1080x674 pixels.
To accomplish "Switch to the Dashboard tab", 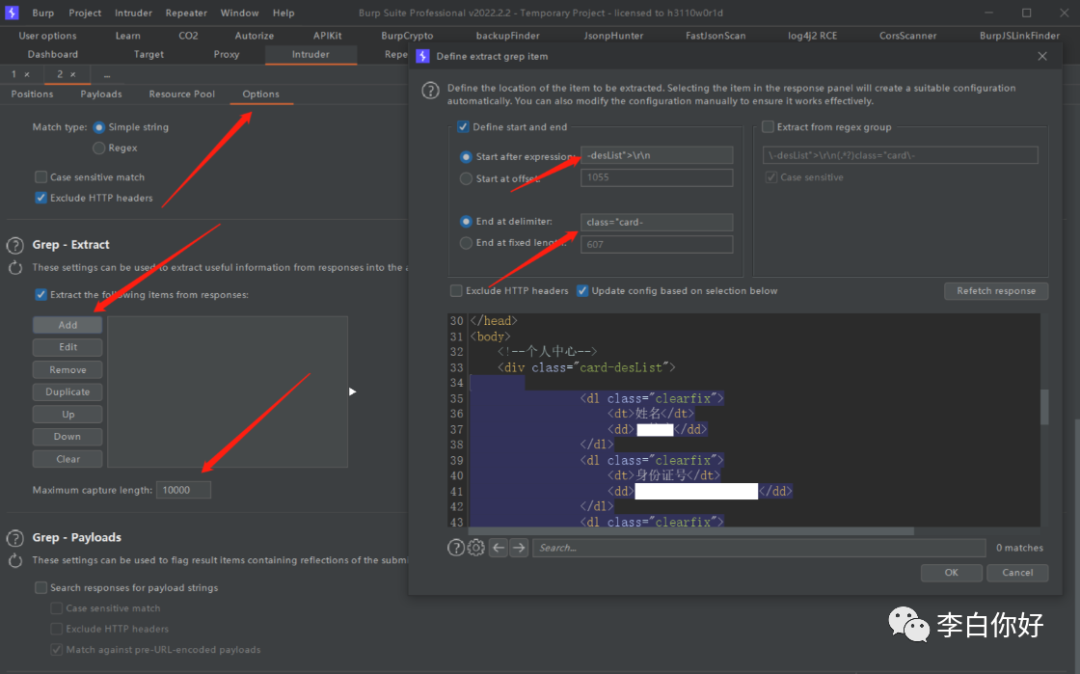I will [x=53, y=54].
